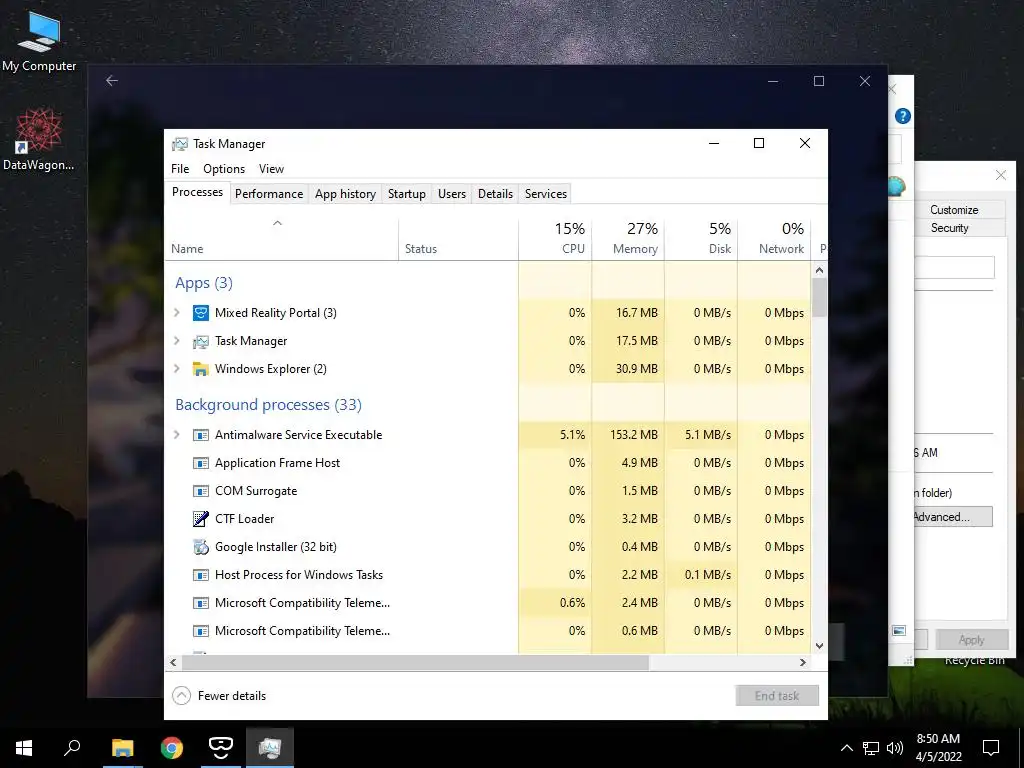Switch to the Performance tab

(269, 194)
